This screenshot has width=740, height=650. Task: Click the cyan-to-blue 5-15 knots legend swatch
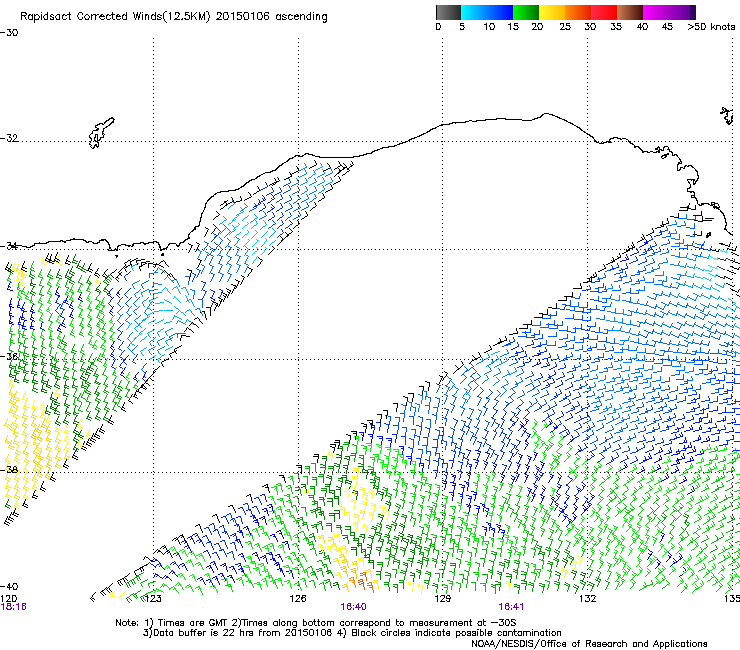[487, 12]
